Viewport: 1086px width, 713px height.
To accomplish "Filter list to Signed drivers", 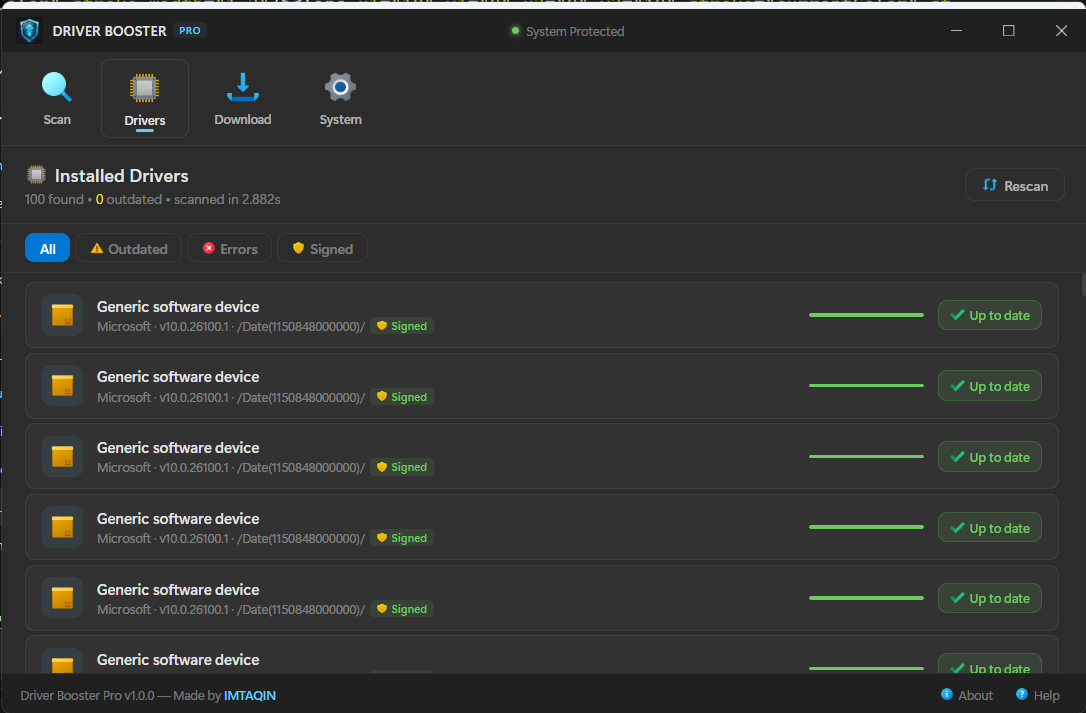I will 322,249.
